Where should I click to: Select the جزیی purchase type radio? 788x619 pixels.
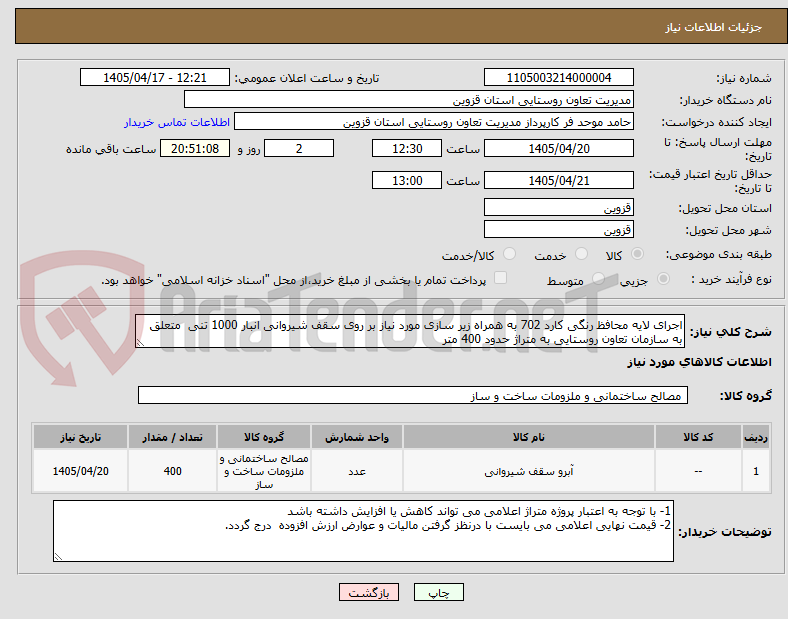click(x=663, y=279)
